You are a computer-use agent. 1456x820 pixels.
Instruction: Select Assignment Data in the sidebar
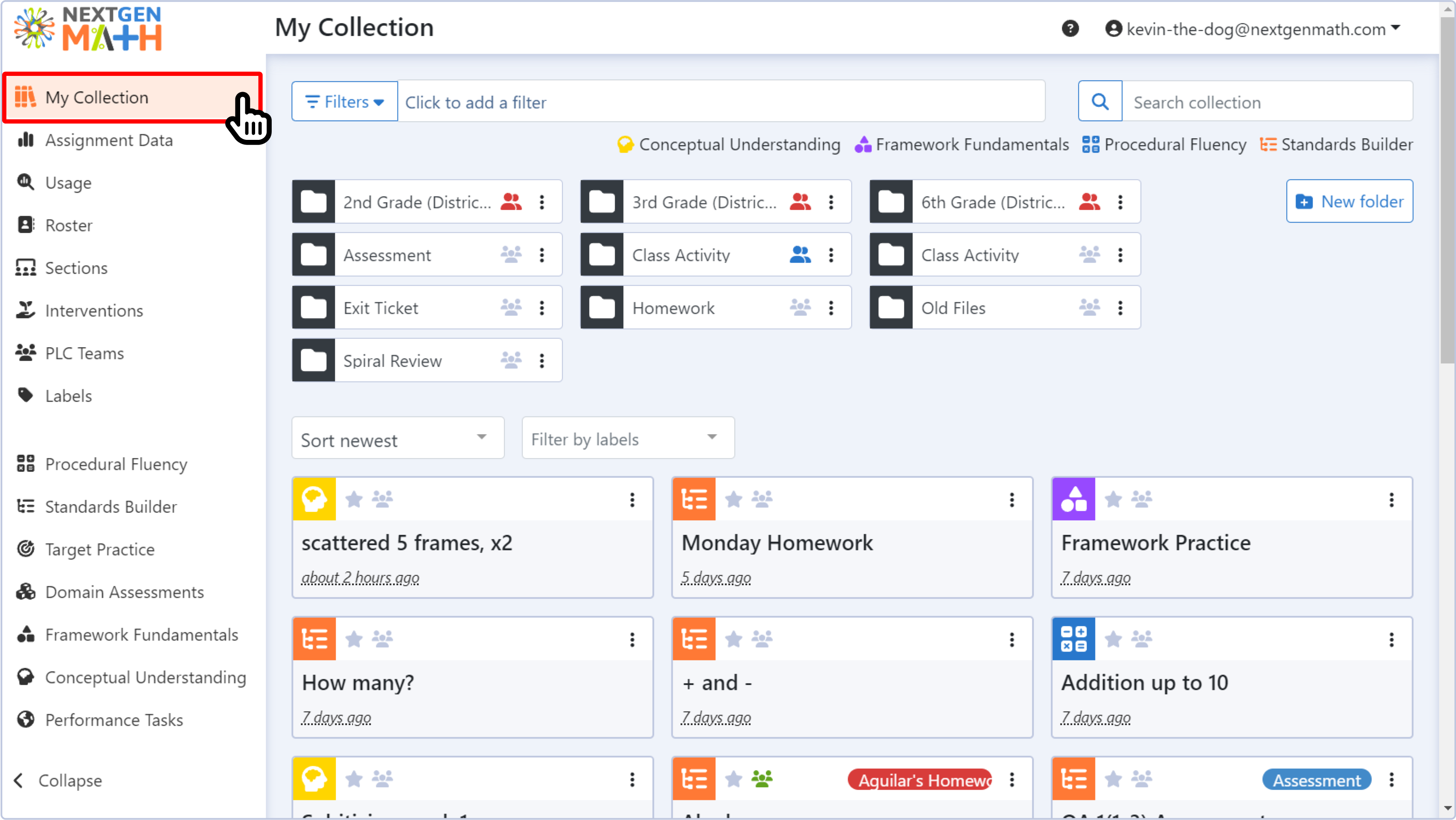click(x=109, y=139)
